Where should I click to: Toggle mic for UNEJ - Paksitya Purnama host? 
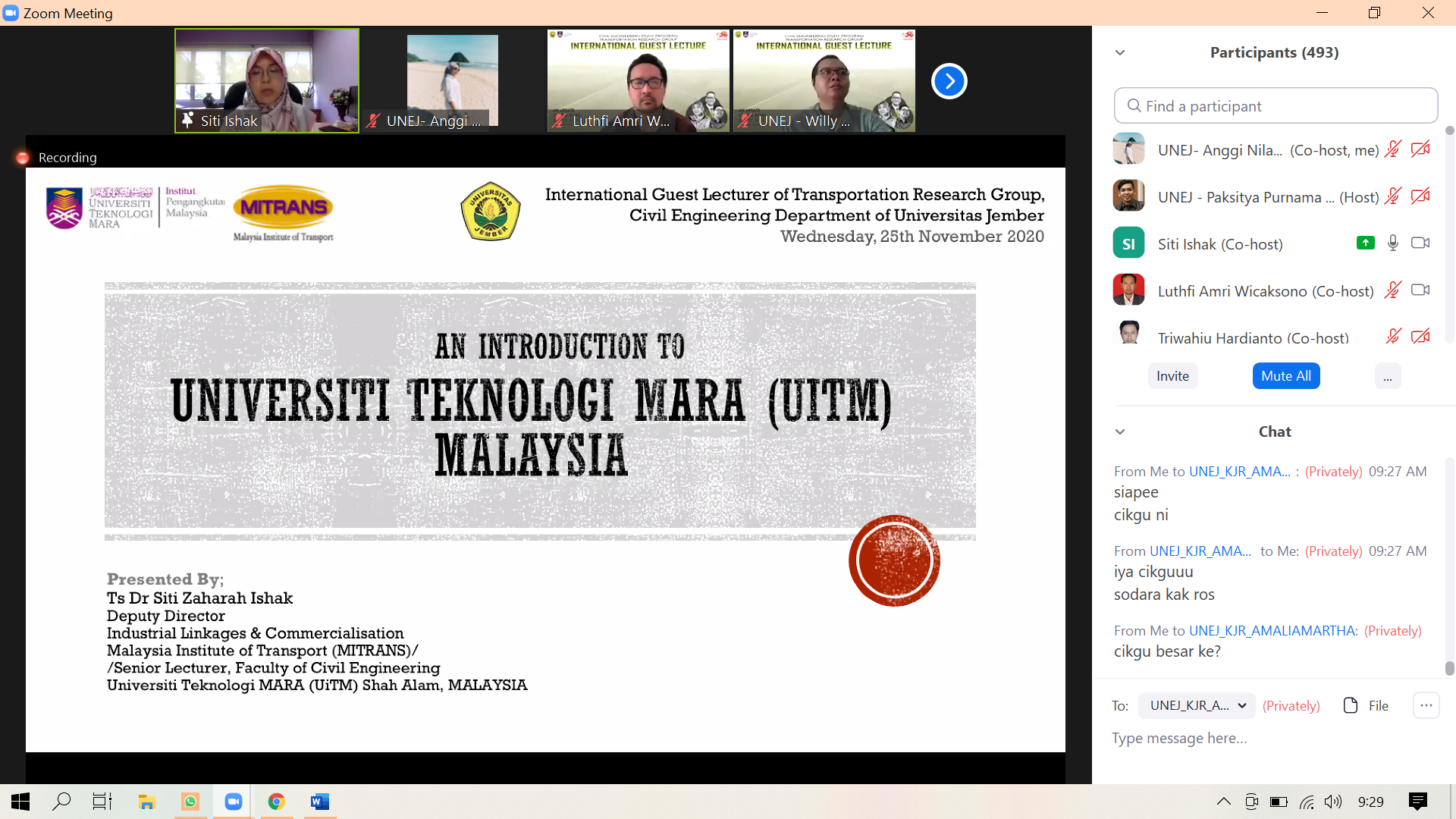point(1393,196)
